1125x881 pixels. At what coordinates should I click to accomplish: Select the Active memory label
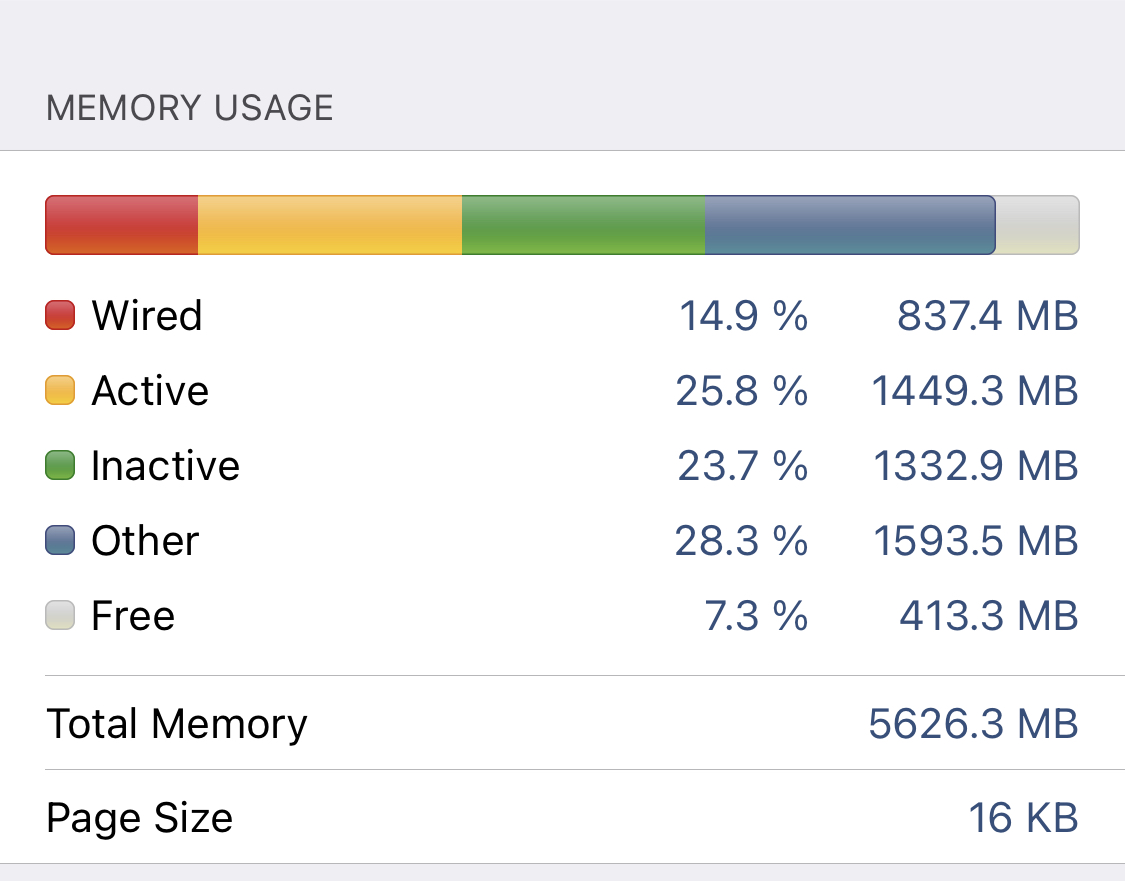(x=150, y=390)
